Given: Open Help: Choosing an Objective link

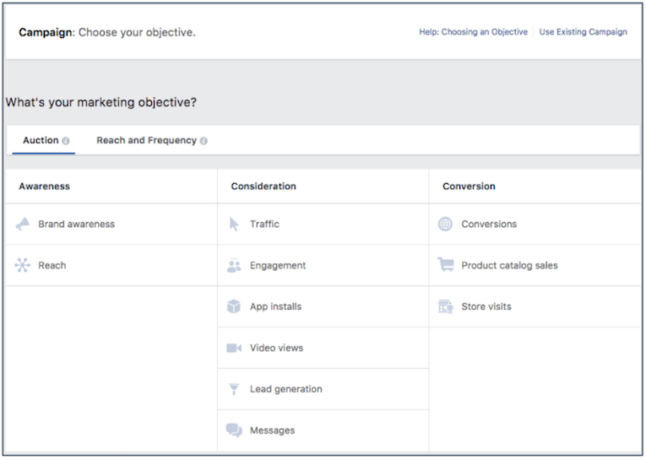Looking at the screenshot, I should click(474, 32).
